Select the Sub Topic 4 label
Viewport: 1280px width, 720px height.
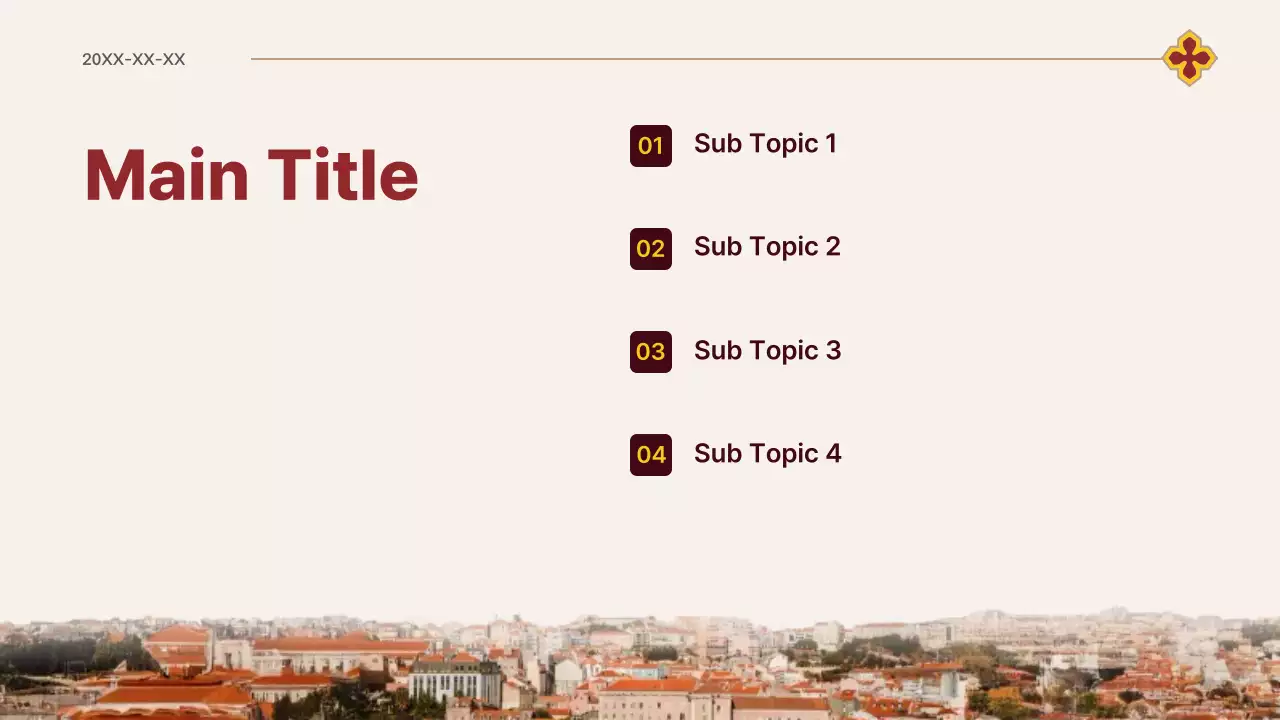(767, 454)
